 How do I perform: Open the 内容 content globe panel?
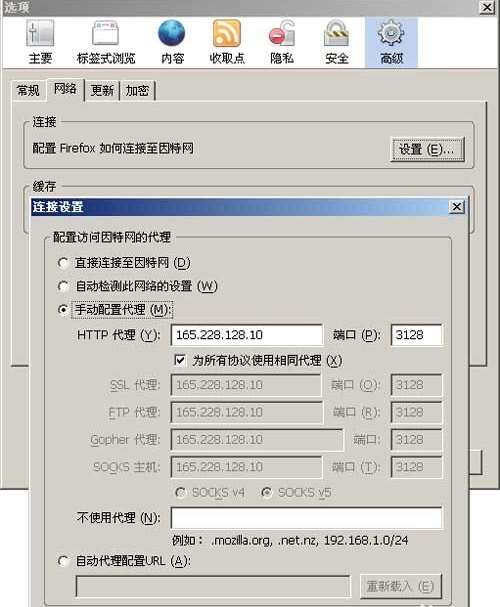tap(172, 43)
